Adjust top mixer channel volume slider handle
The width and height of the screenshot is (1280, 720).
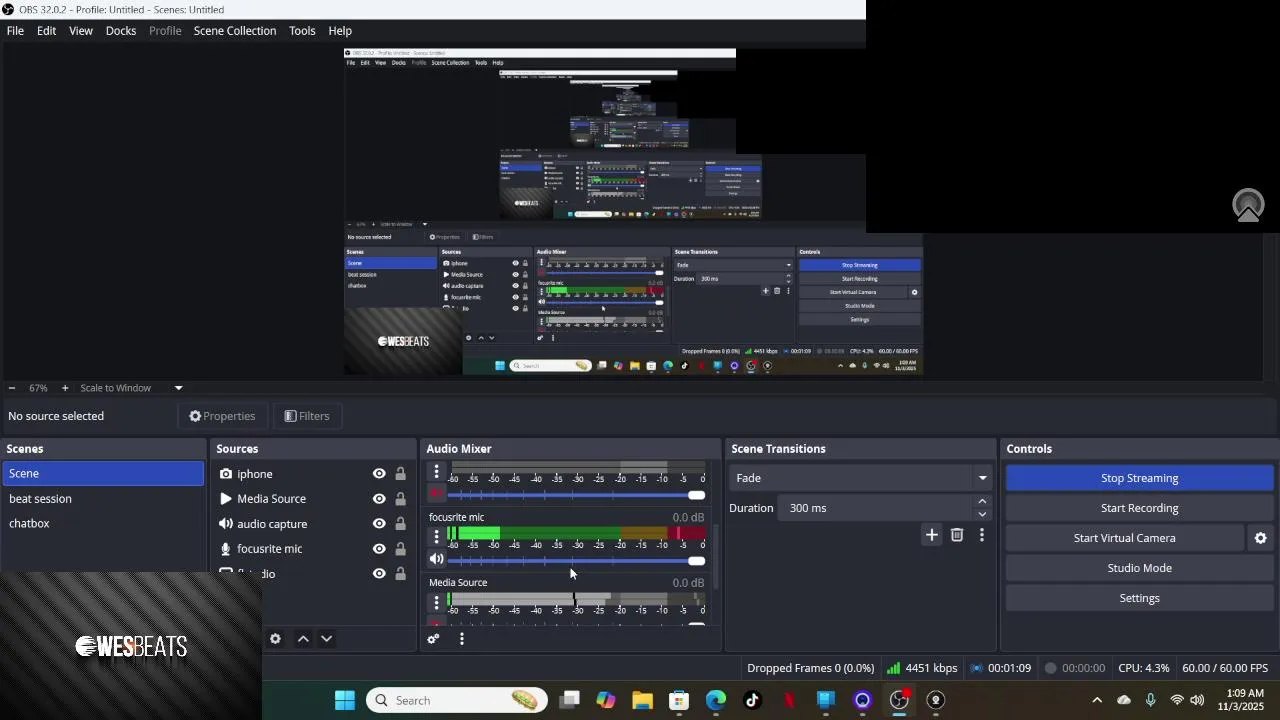(696, 495)
